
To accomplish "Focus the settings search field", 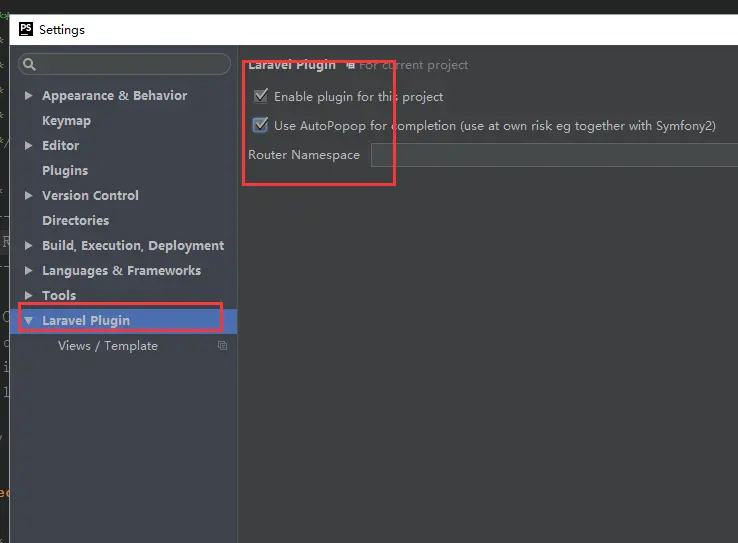I will (x=124, y=64).
